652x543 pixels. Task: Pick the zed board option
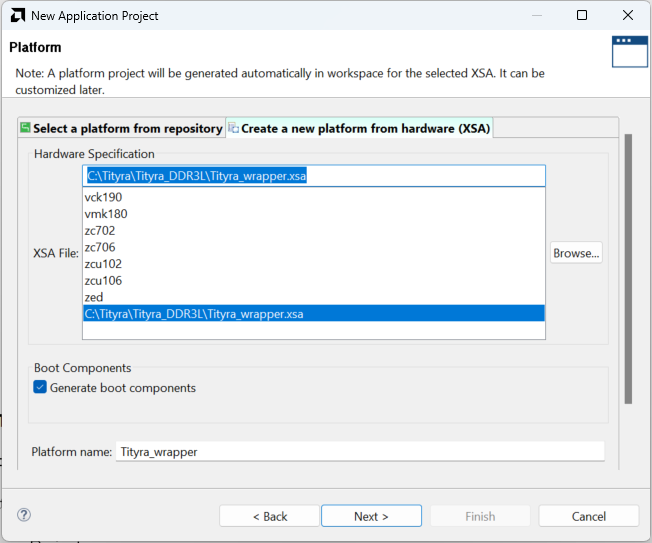[94, 297]
